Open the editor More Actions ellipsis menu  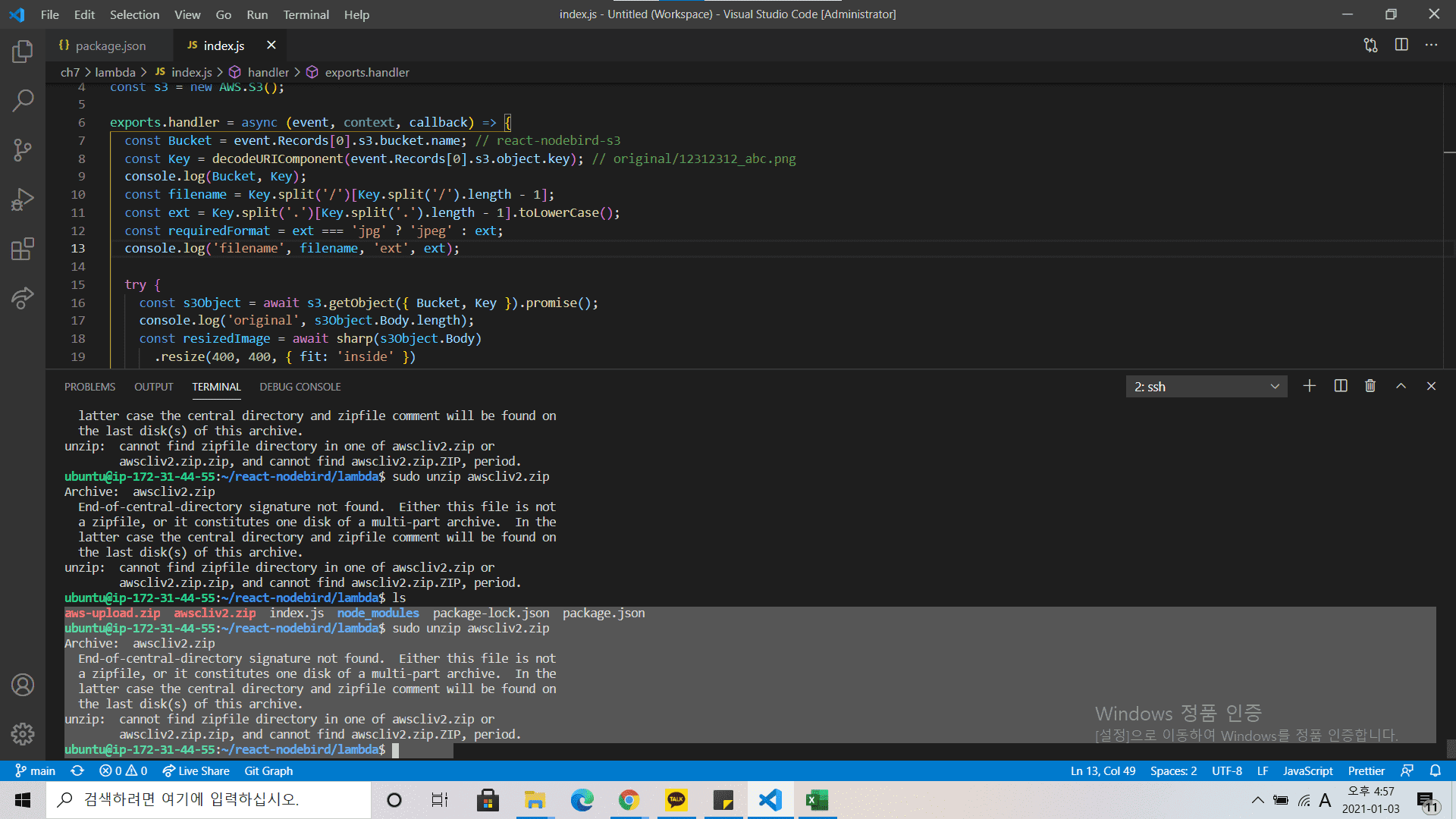pos(1431,45)
